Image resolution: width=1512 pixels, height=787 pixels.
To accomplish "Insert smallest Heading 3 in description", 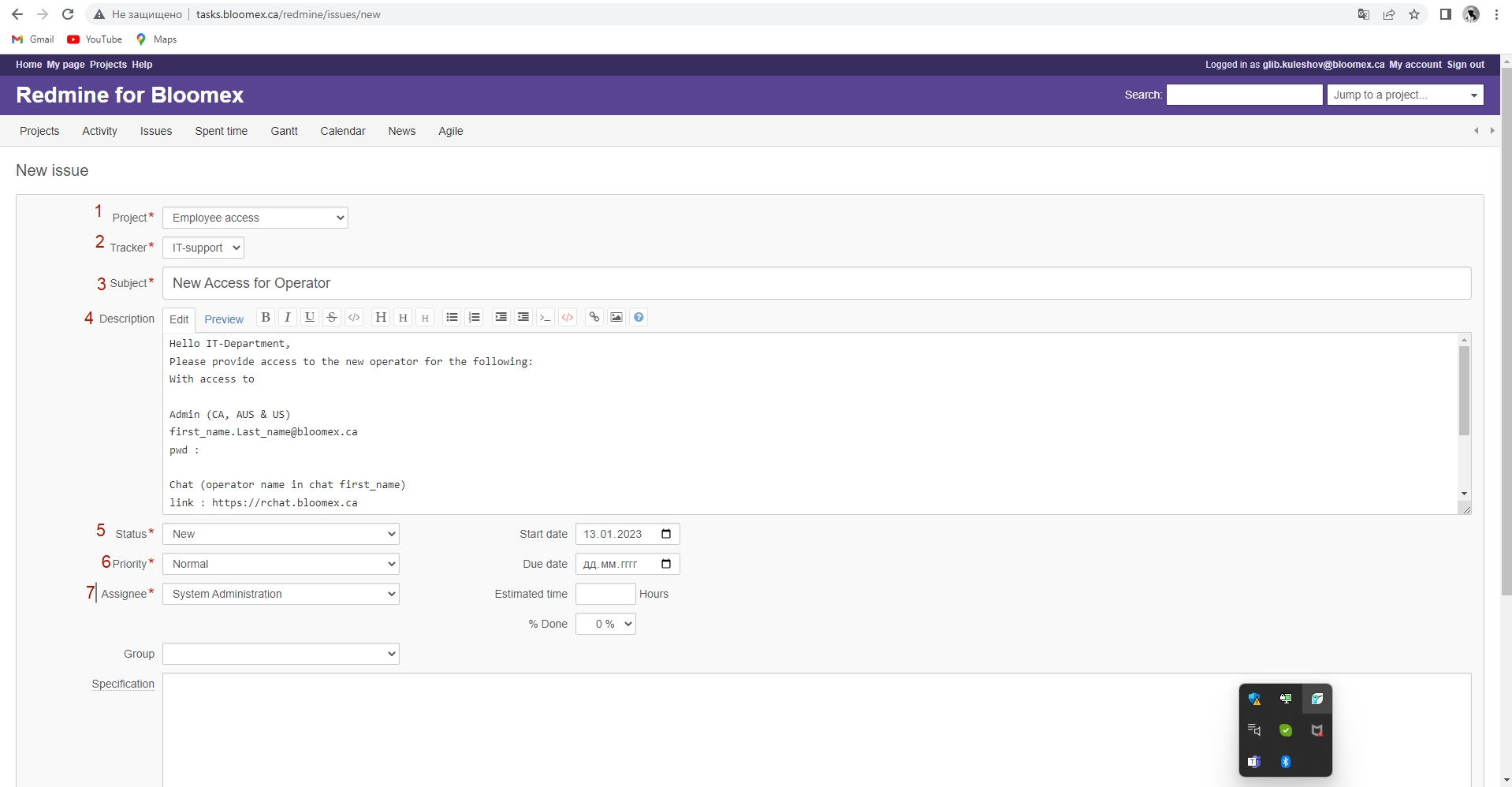I will 425,317.
